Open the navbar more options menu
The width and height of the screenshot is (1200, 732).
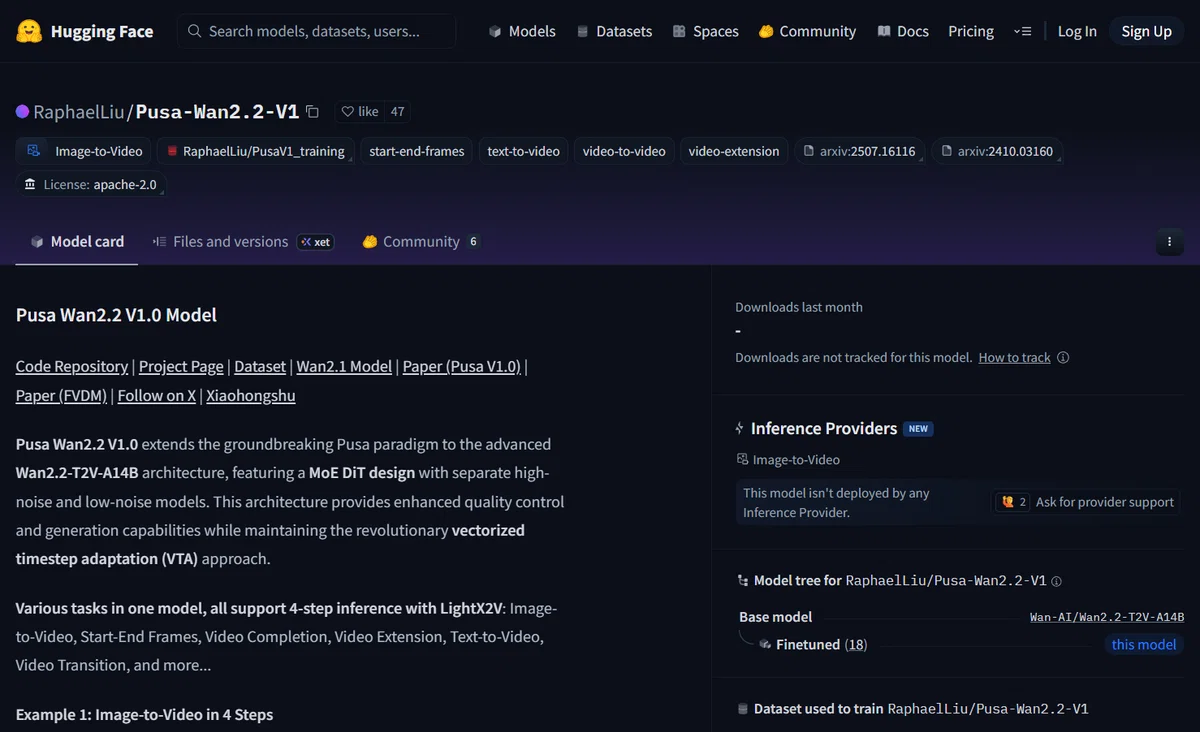tap(1022, 31)
